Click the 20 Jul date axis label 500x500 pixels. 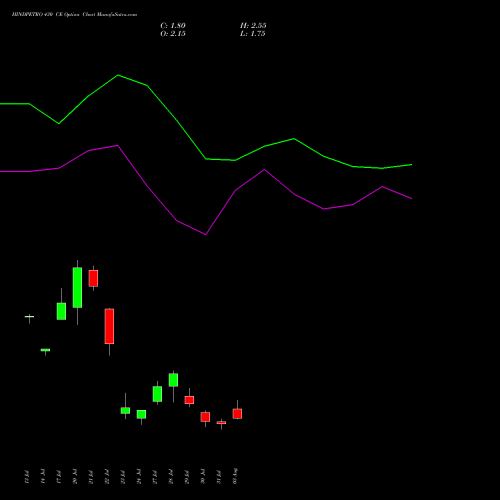coord(75,476)
